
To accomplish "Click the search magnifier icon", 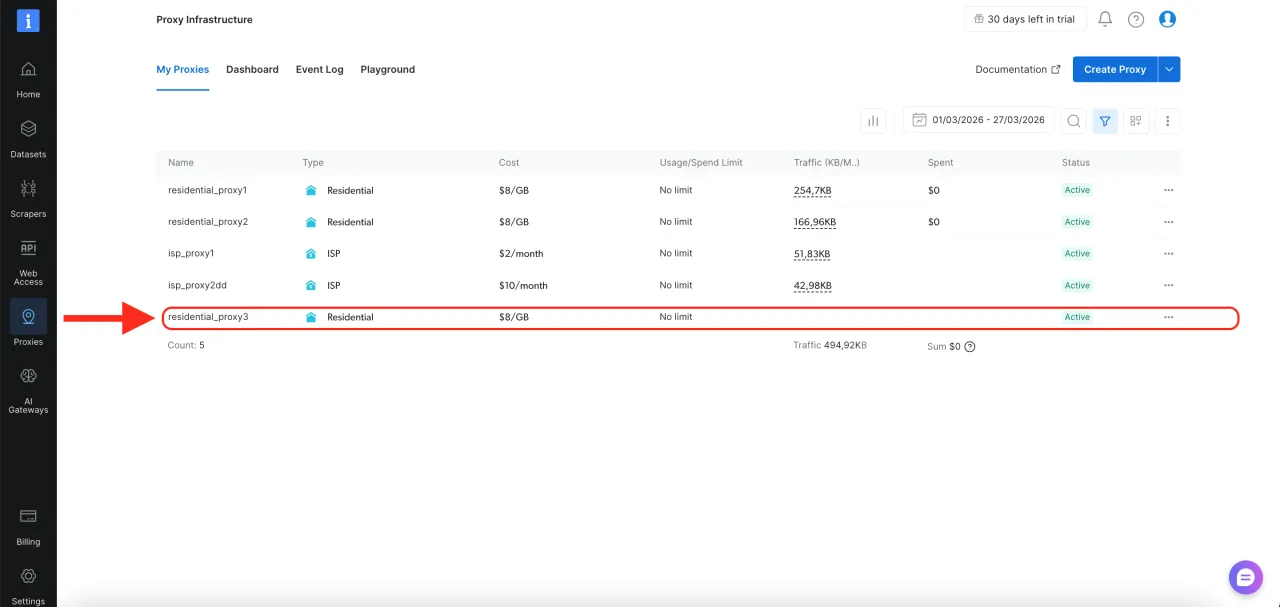I will coord(1073,121).
